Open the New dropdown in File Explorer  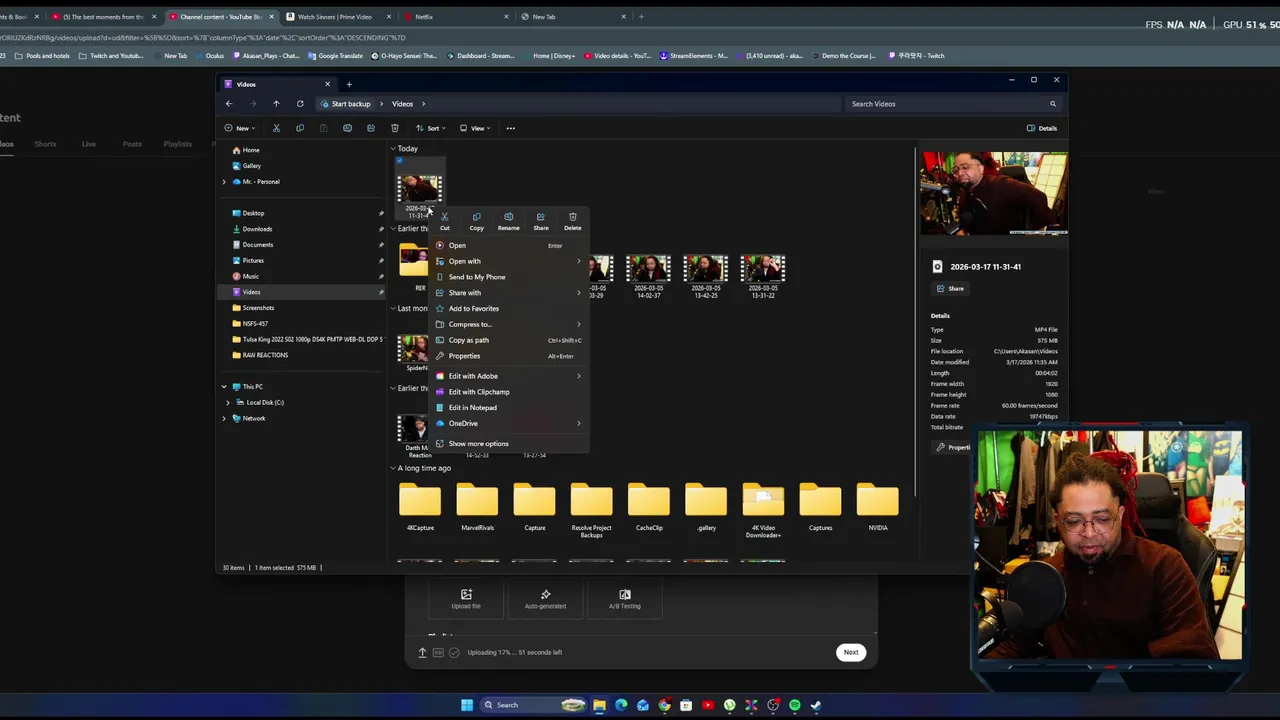pyautogui.click(x=240, y=128)
